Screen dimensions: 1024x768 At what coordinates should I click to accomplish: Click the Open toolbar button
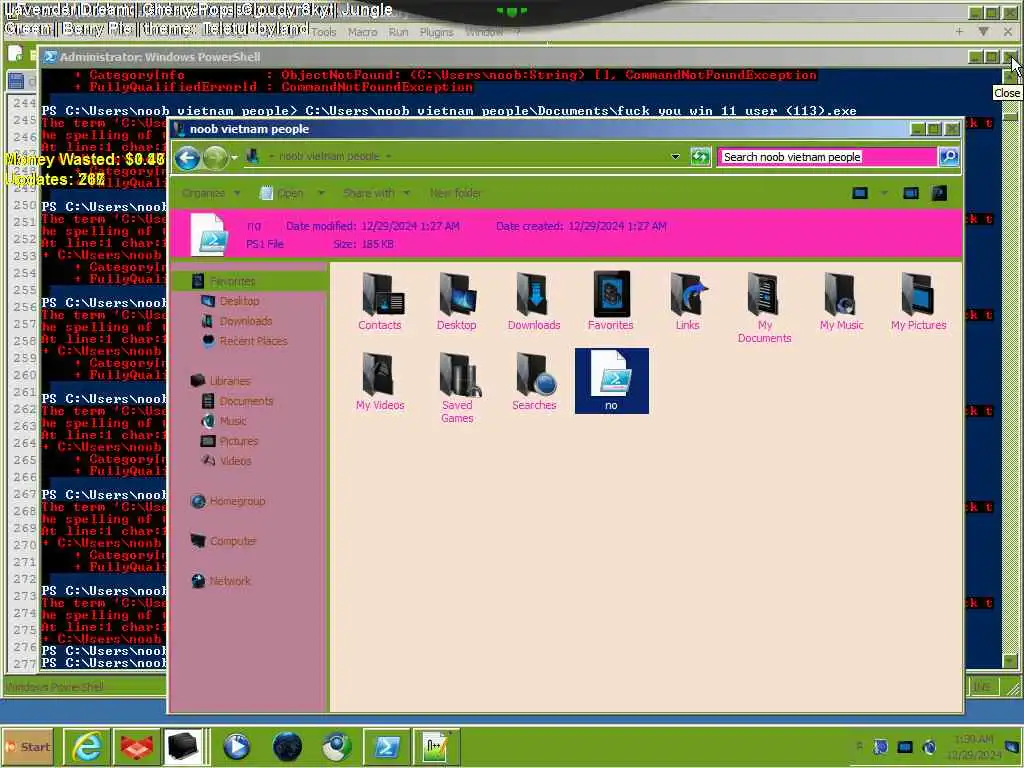pyautogui.click(x=282, y=193)
